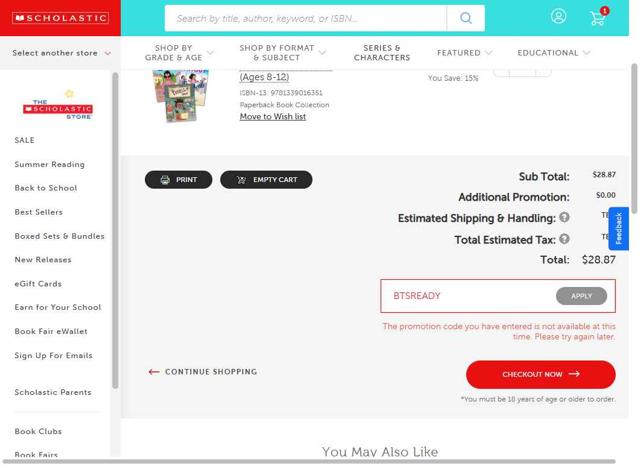The image size is (640, 466).
Task: Open Earn for Your School link
Action: coord(58,307)
